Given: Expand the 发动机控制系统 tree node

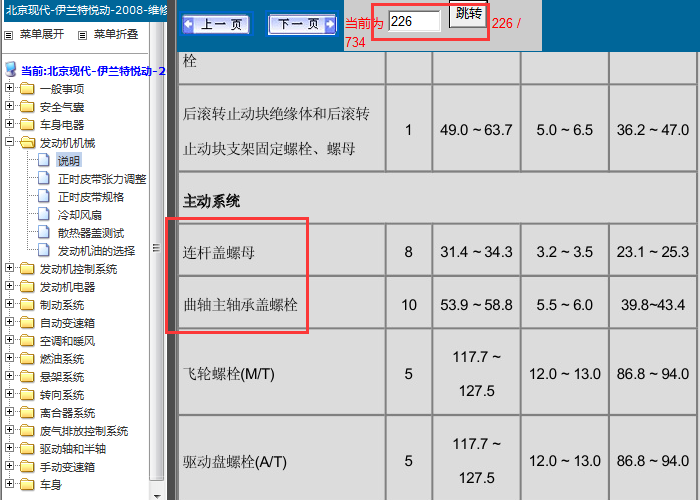Looking at the screenshot, I should point(9,268).
